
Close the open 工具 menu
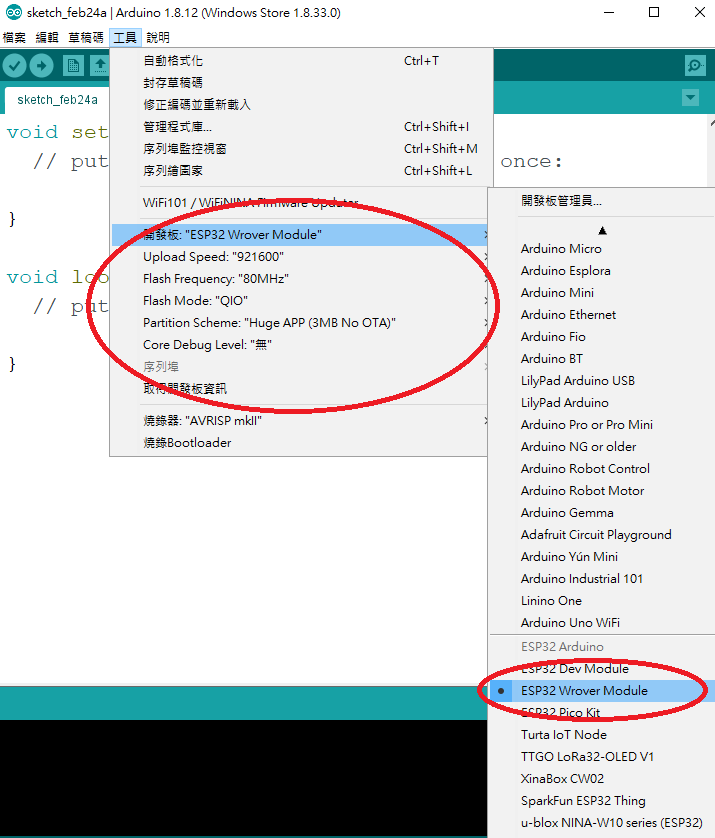[x=125, y=37]
